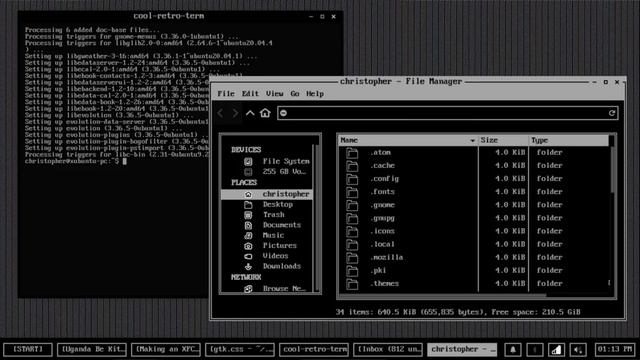
Task: Open the File menu
Action: click(226, 94)
